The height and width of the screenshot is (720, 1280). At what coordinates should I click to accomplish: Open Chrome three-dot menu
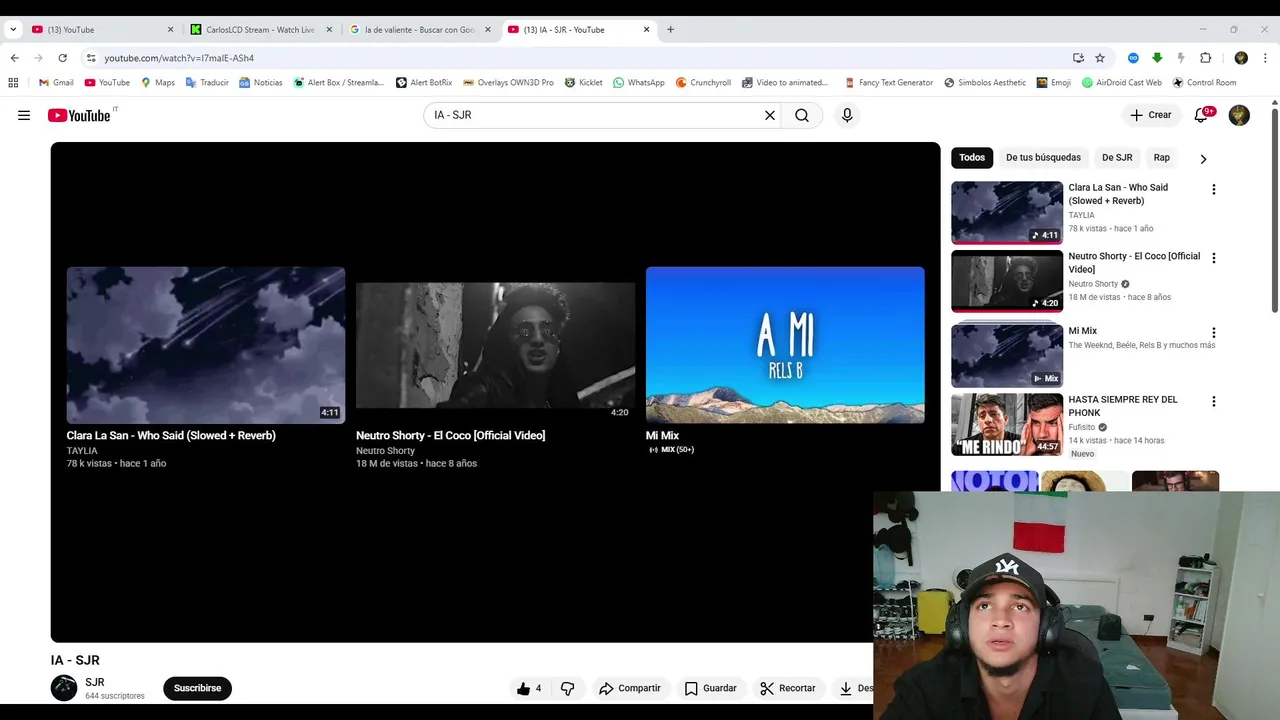[1266, 58]
